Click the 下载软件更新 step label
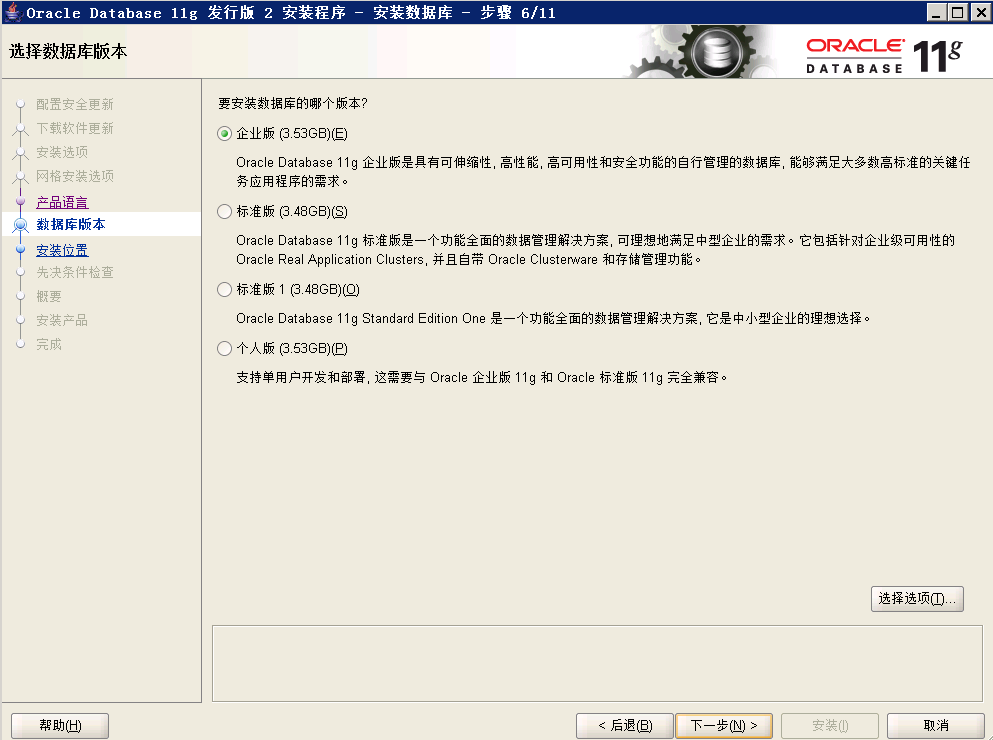The width and height of the screenshot is (993, 740). (x=75, y=128)
